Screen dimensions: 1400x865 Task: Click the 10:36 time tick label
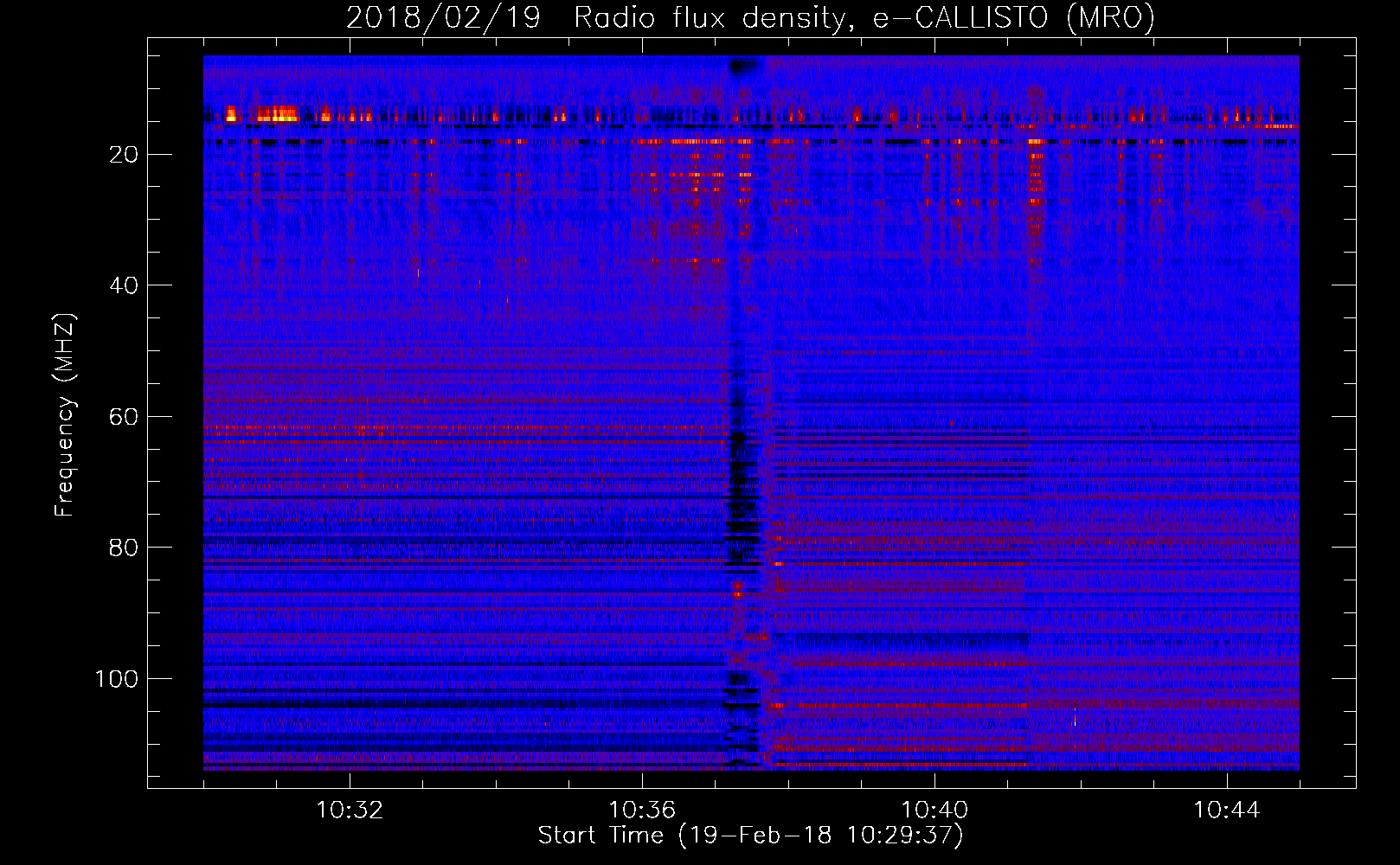pyautogui.click(x=642, y=810)
